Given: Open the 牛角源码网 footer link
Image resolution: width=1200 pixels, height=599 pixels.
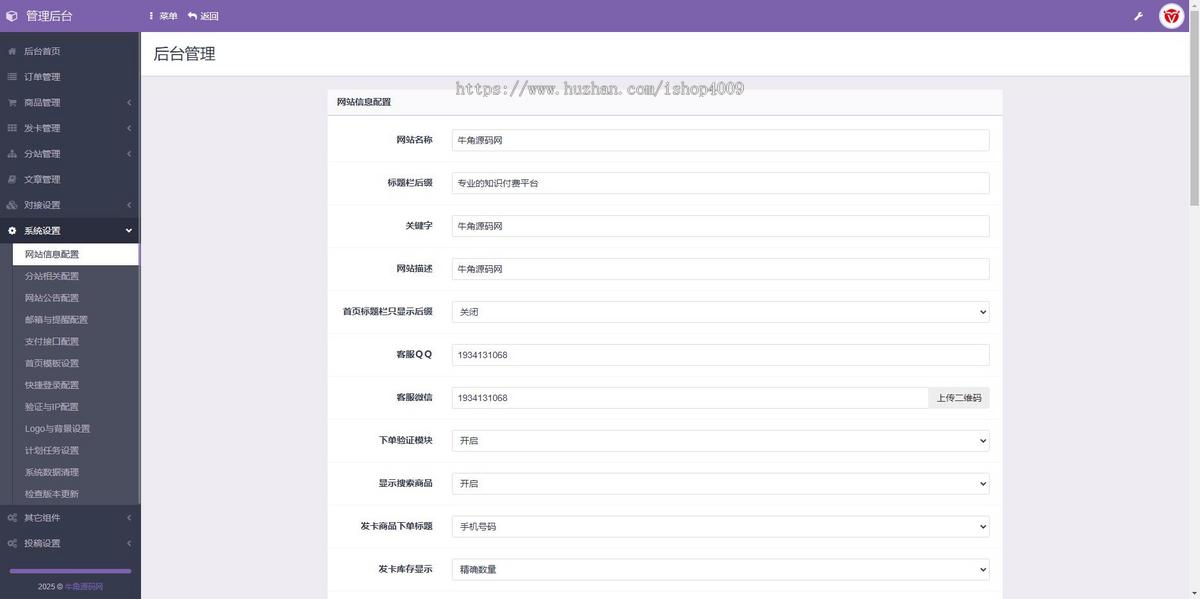Looking at the screenshot, I should (x=84, y=587).
